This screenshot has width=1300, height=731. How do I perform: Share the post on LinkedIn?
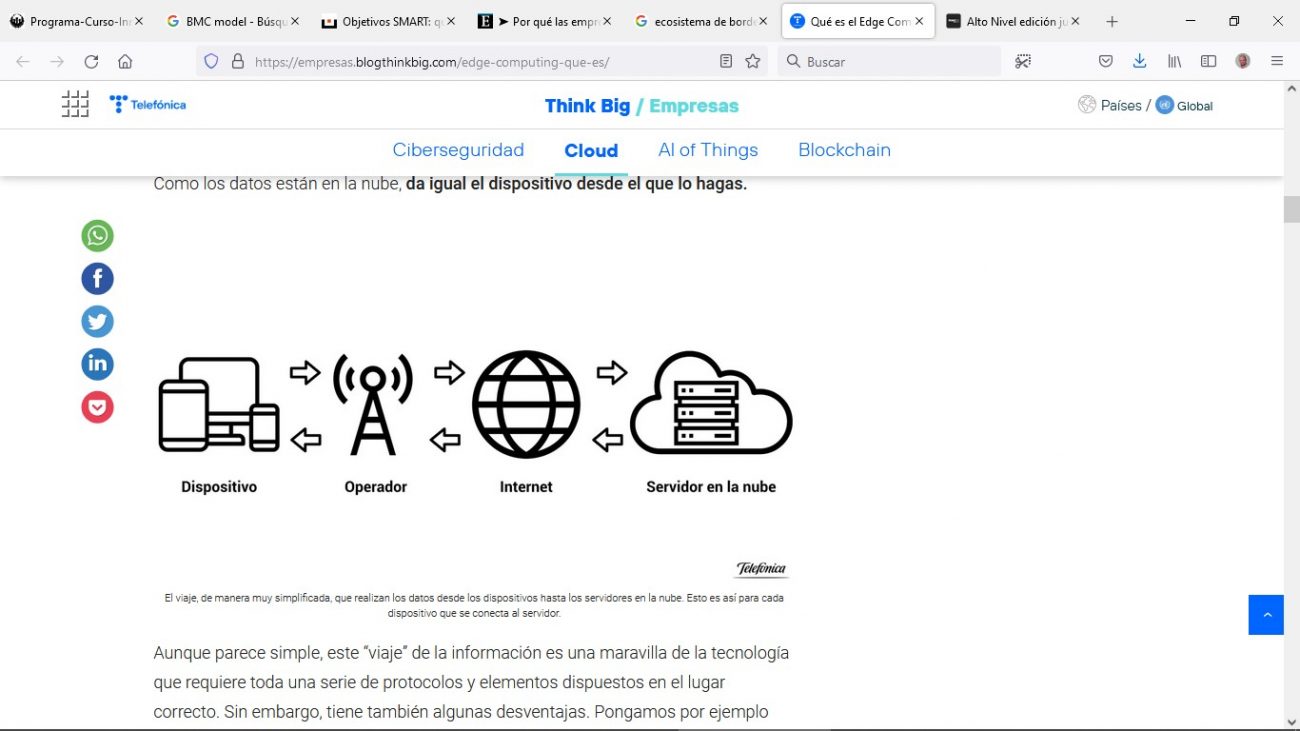pos(97,364)
